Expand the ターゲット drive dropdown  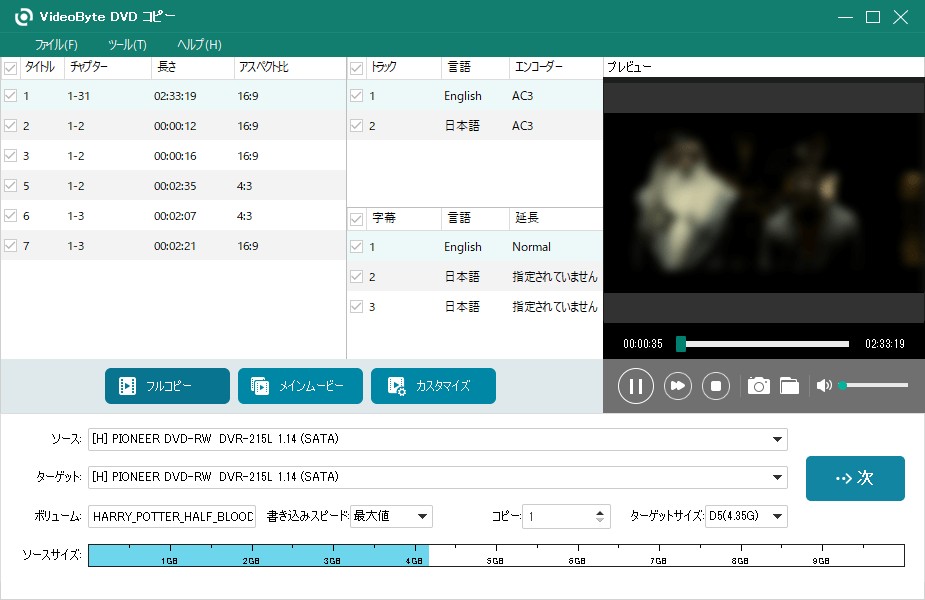[777, 477]
